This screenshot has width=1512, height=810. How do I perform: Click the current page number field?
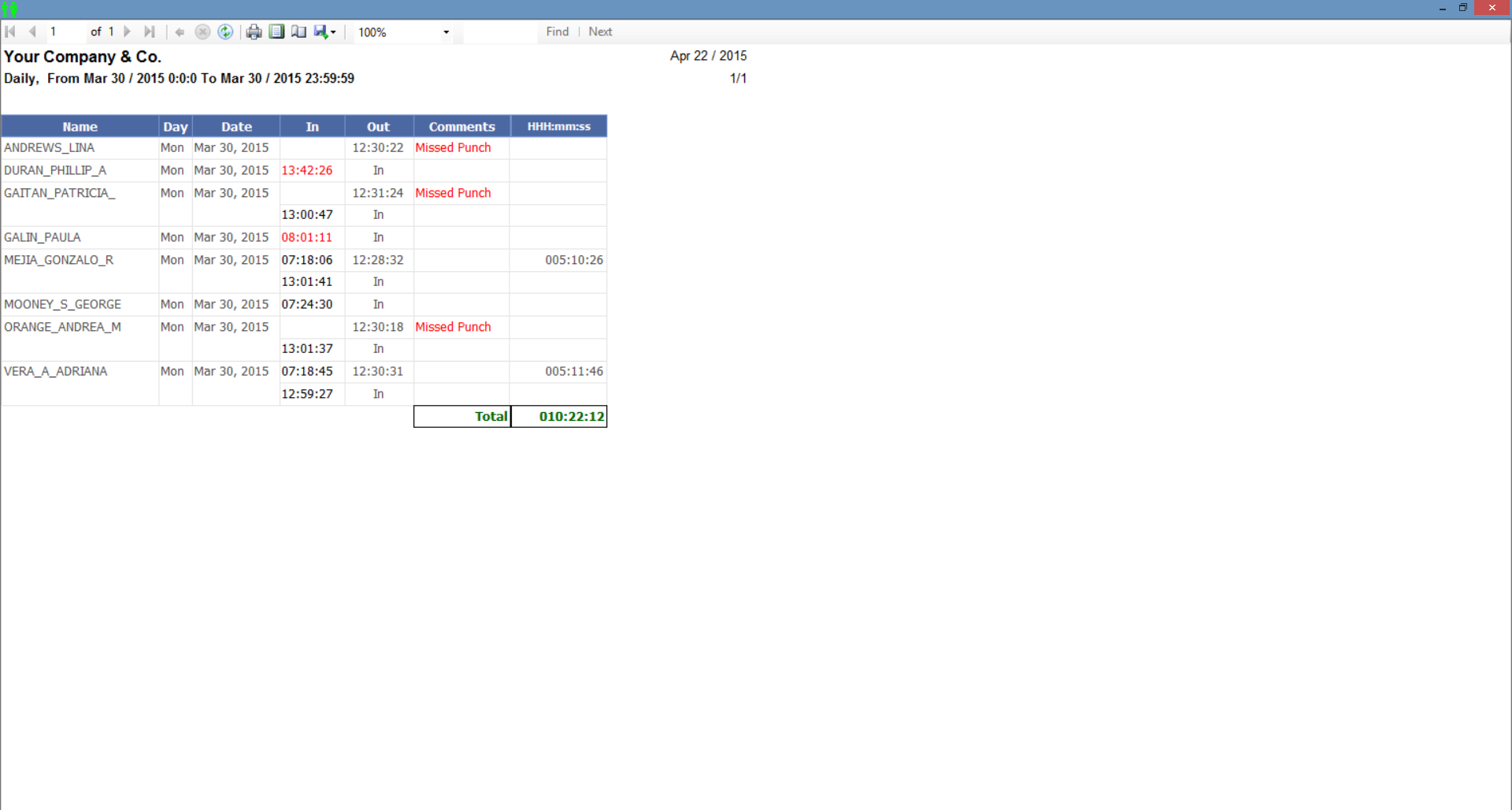pos(65,32)
